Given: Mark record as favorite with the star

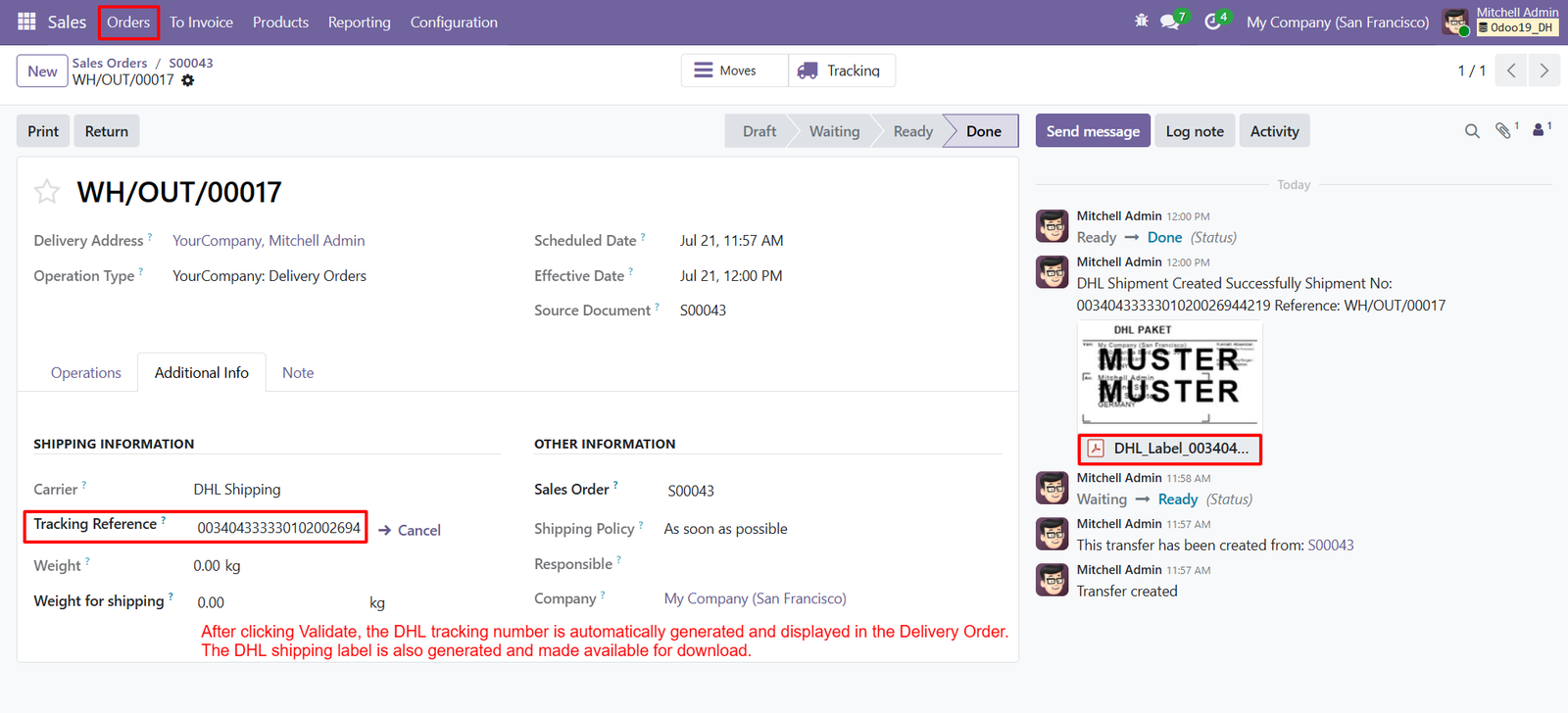Looking at the screenshot, I should 47,192.
